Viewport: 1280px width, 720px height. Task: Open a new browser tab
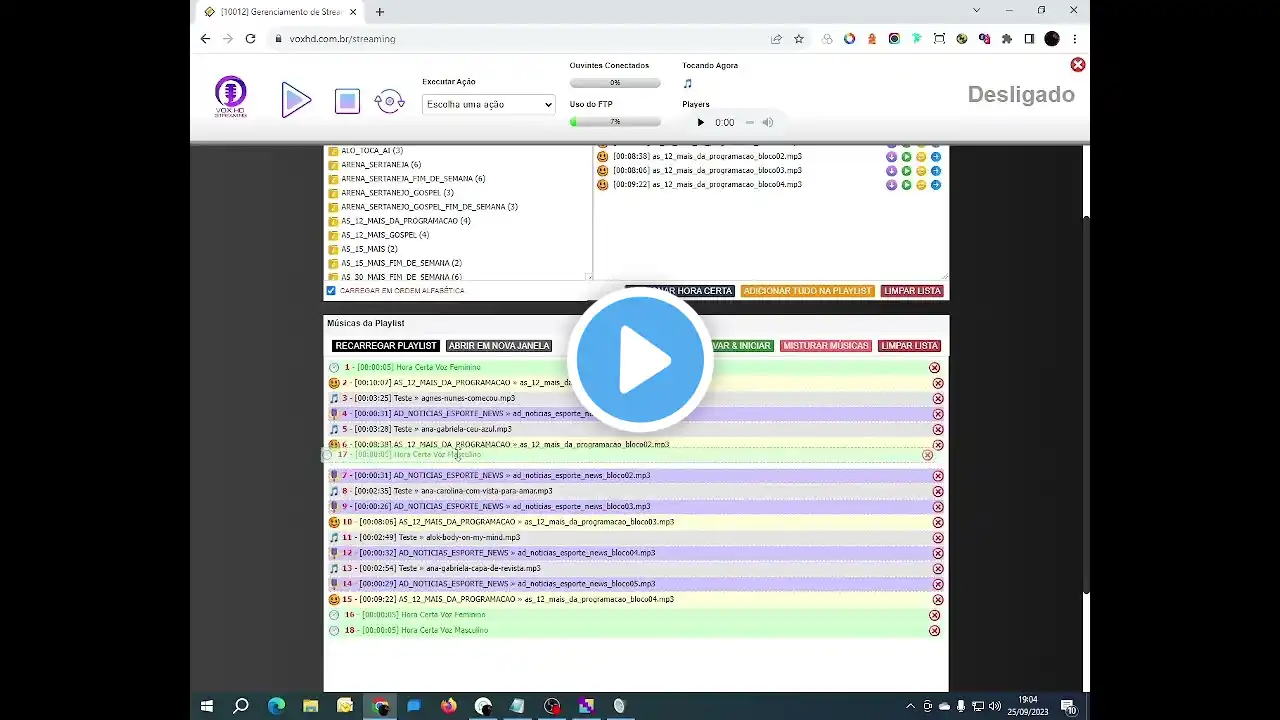coord(380,12)
